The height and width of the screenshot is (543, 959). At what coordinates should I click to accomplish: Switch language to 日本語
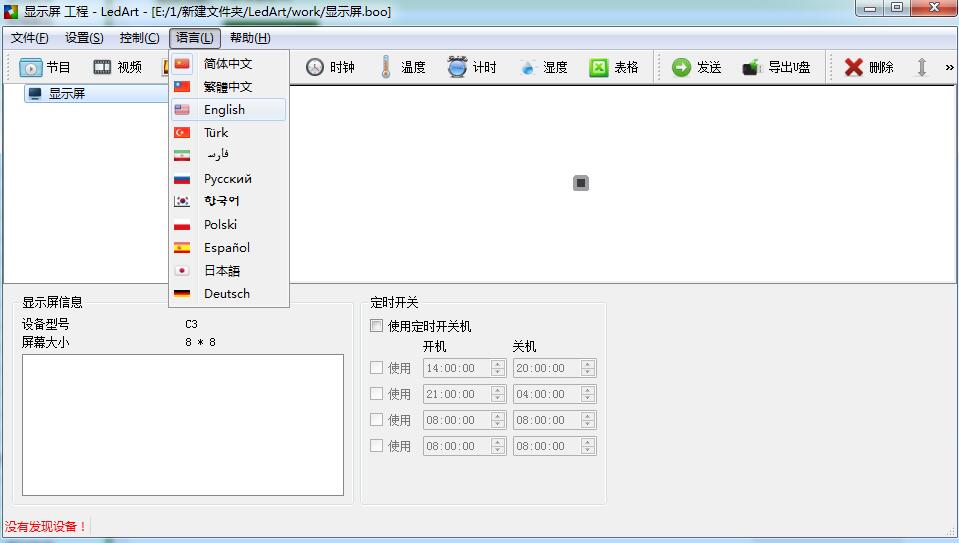(x=228, y=270)
